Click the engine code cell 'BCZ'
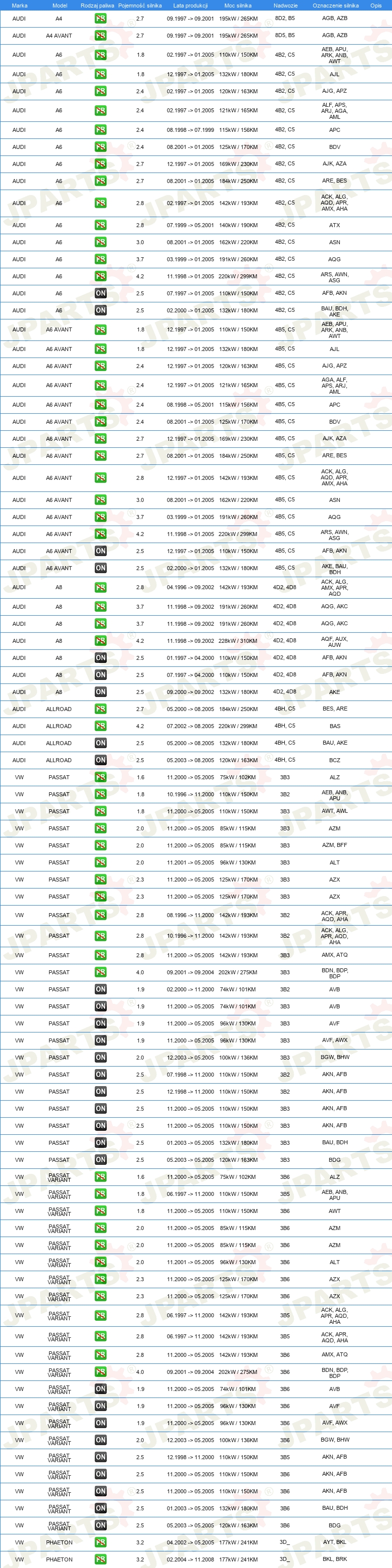This screenshot has width=392, height=1568. pyautogui.click(x=335, y=760)
